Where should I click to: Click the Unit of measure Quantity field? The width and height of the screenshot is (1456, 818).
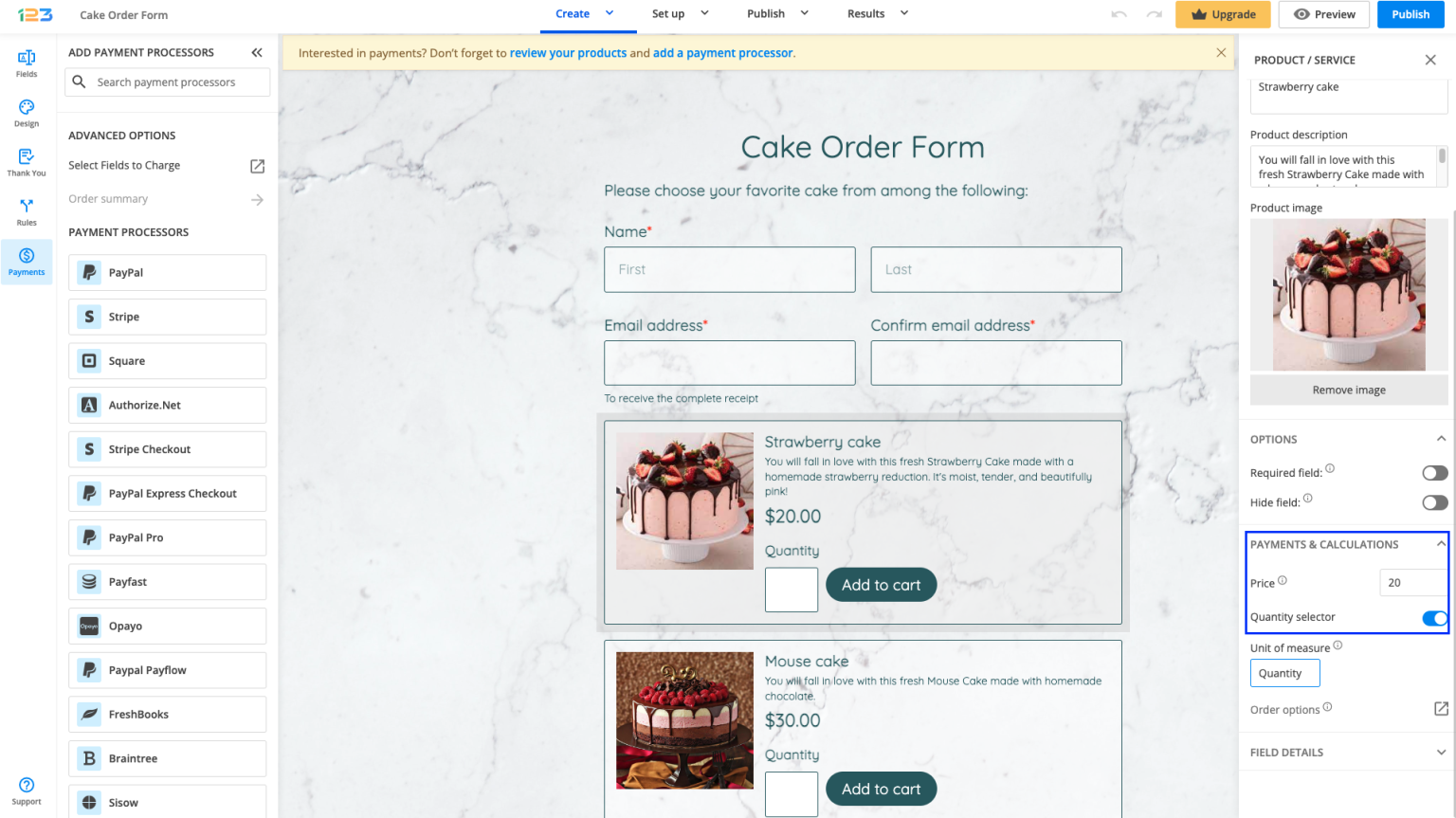click(x=1284, y=673)
